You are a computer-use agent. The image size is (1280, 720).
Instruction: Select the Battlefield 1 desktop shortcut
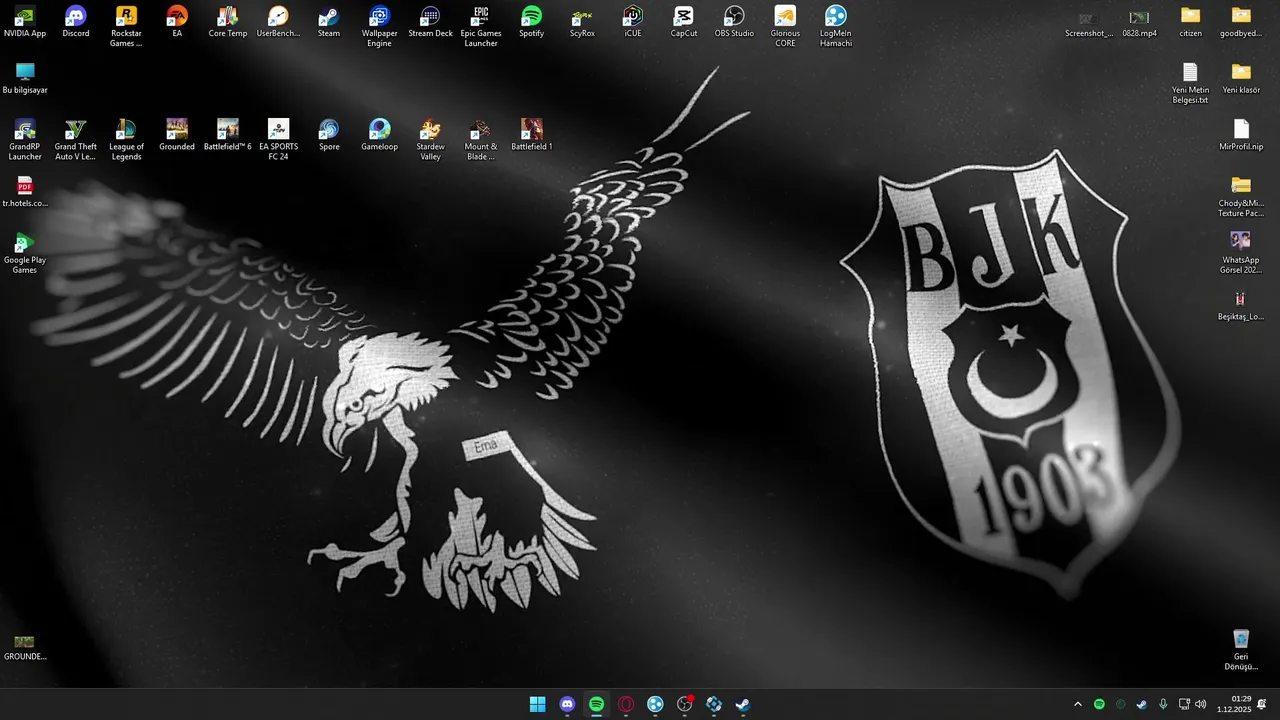[x=532, y=135]
